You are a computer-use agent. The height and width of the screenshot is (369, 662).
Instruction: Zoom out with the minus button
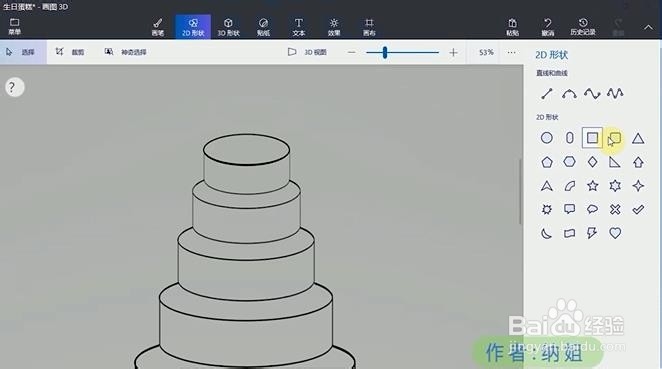tap(351, 52)
